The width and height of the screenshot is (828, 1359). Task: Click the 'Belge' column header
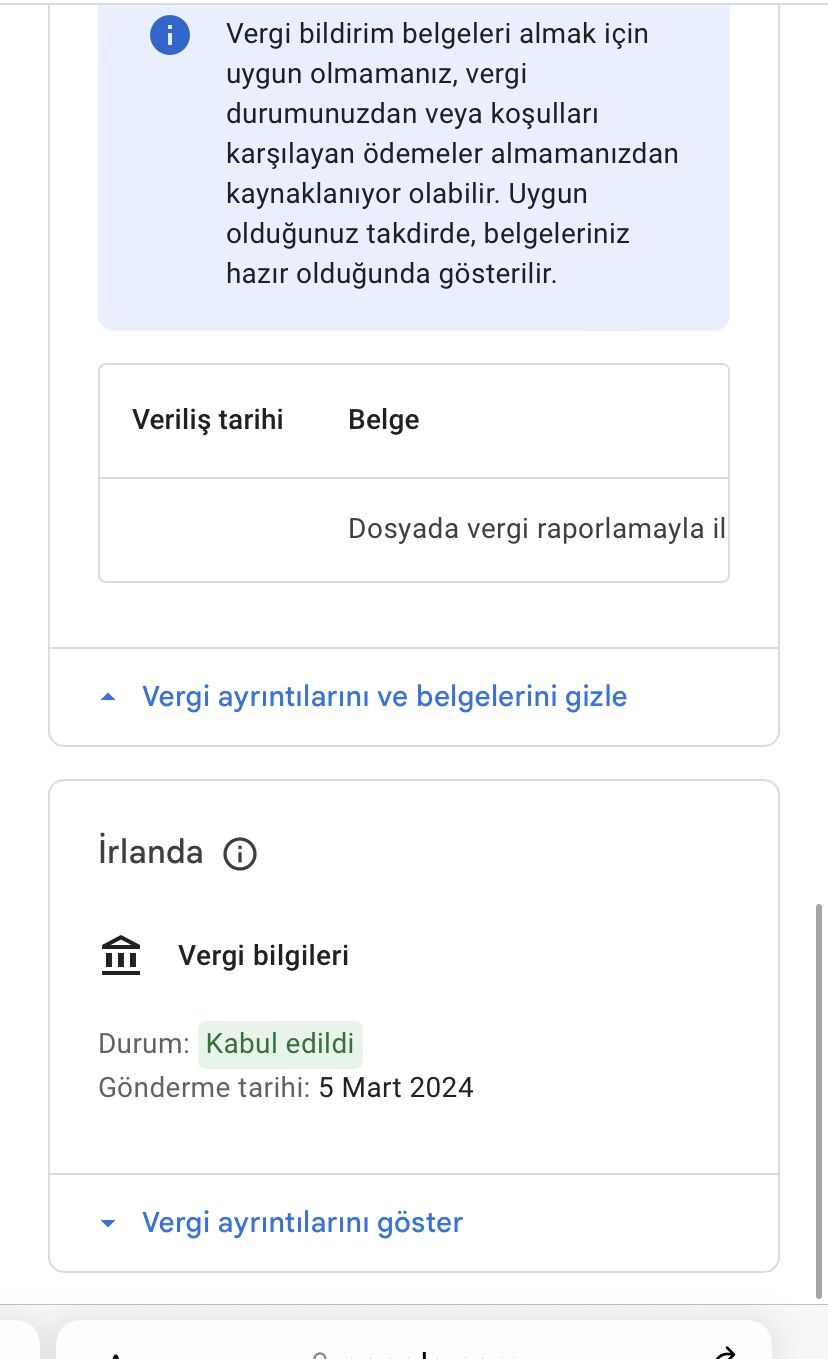click(383, 420)
